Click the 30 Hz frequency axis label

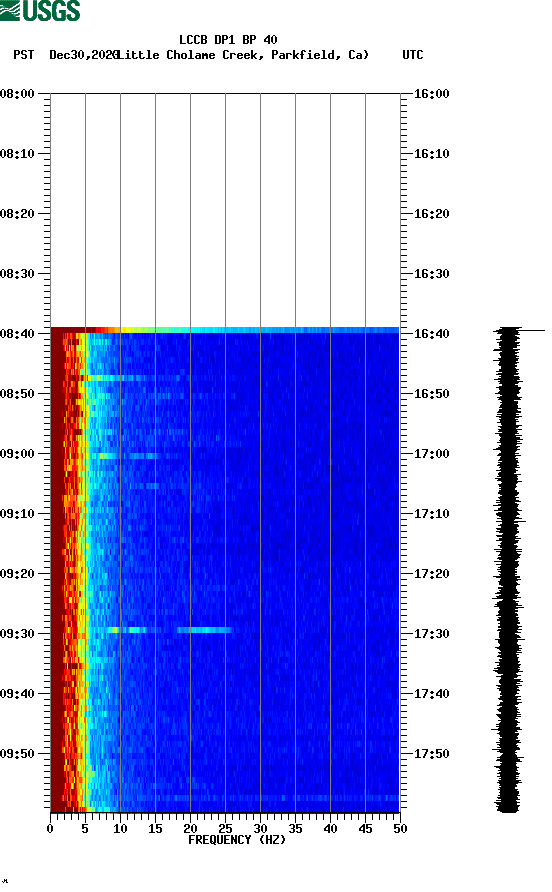click(x=260, y=829)
